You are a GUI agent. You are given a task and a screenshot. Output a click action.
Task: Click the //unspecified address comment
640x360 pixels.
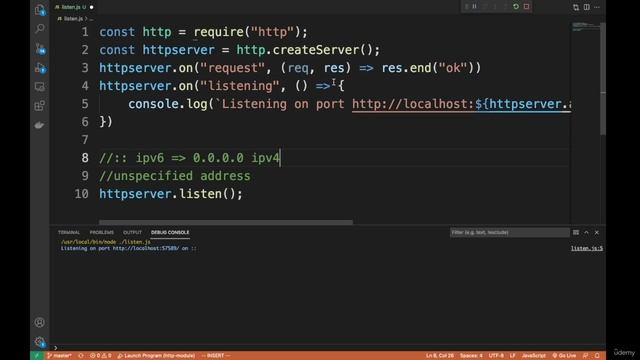pos(175,176)
